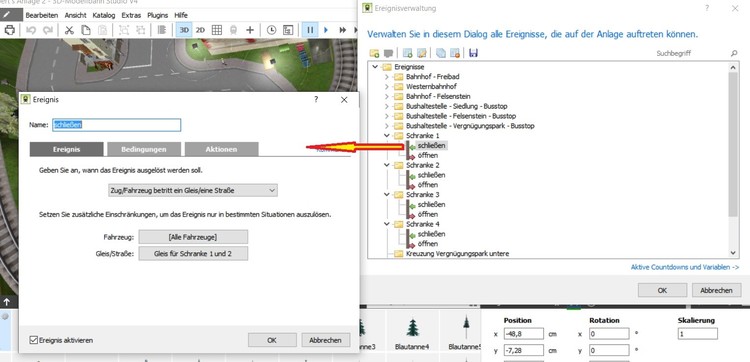Expand Bushaltestelle - Vergnügungspark - Busstop folder
The height and width of the screenshot is (362, 750).
[x=386, y=126]
